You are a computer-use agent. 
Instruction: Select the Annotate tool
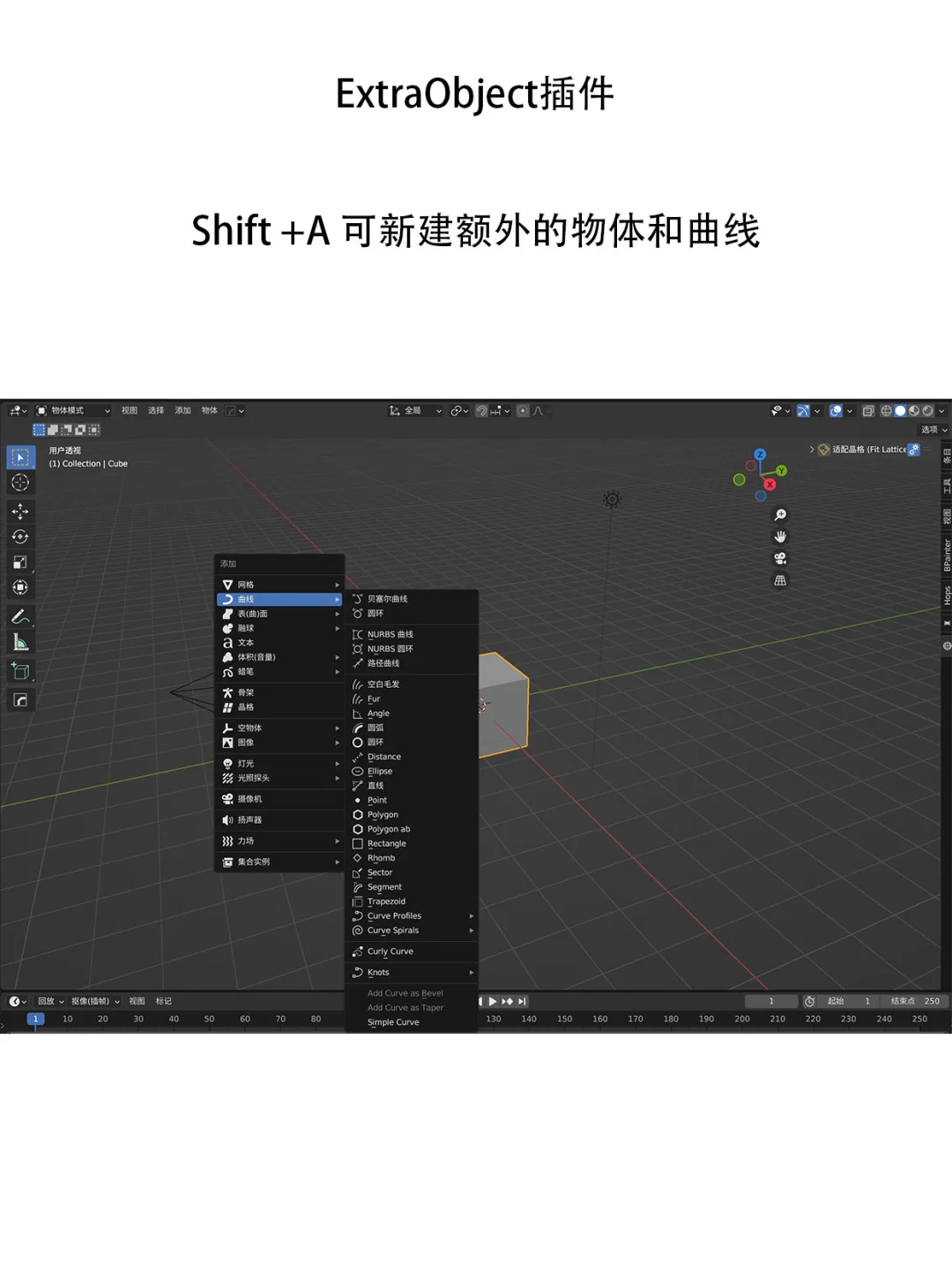click(x=19, y=616)
